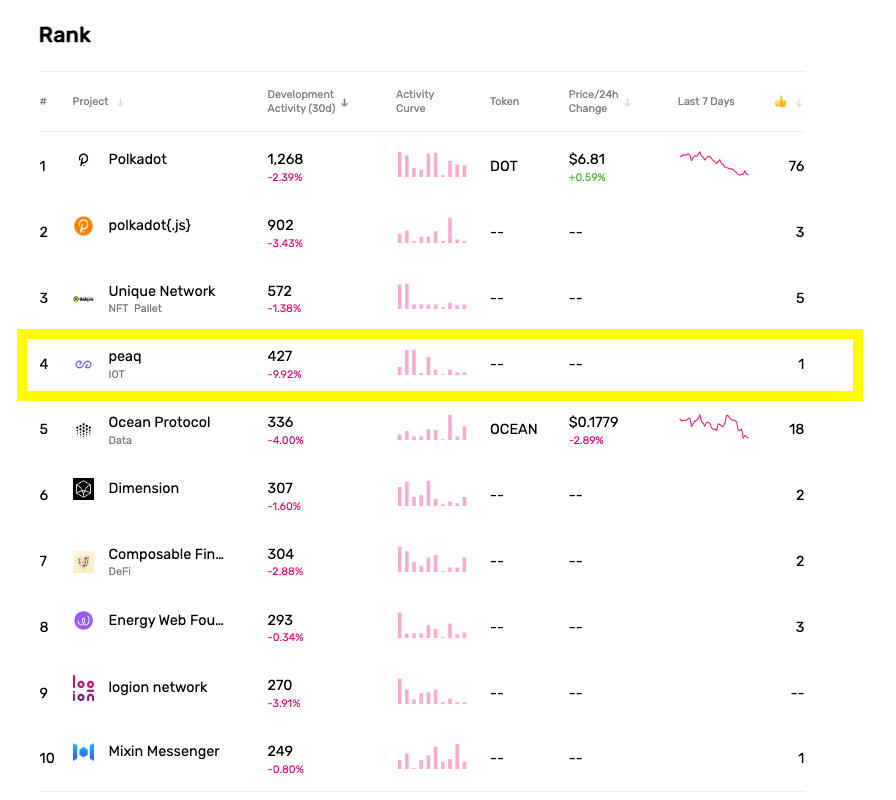Open the Unique Network project link
This screenshot has width=896, height=800.
click(x=162, y=291)
